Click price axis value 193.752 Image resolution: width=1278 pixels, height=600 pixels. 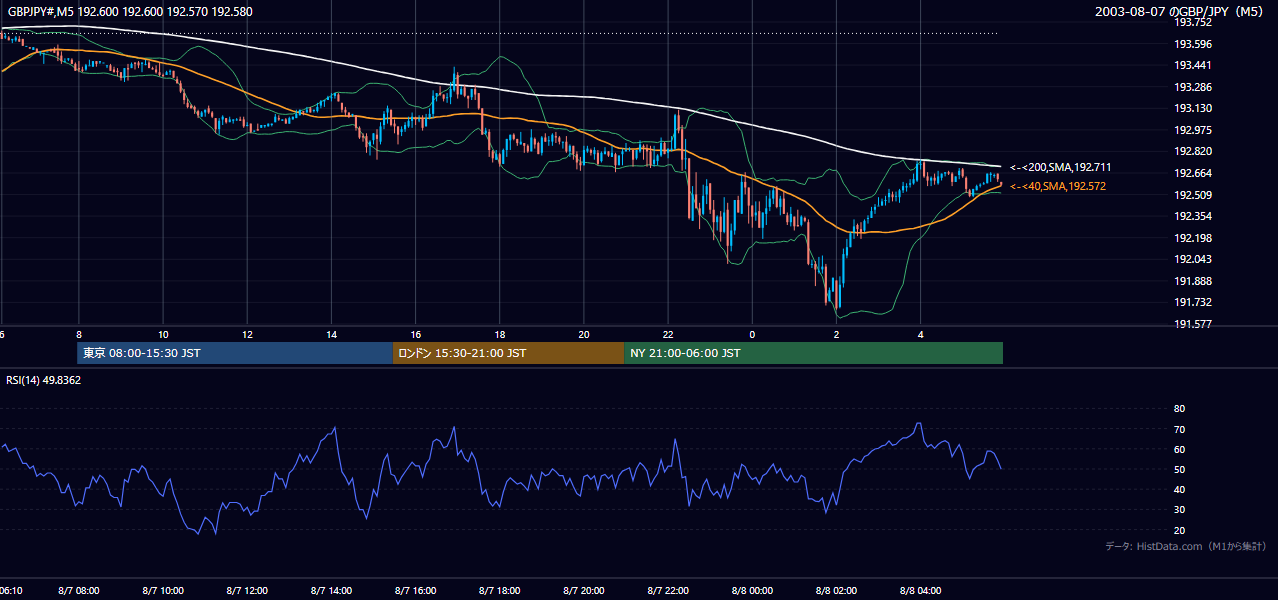click(x=1192, y=22)
